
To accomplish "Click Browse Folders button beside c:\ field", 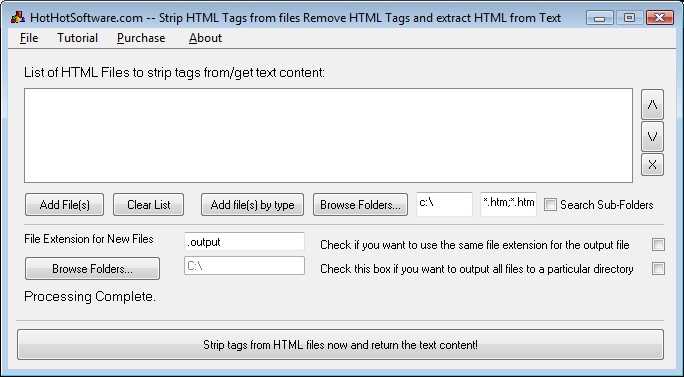I will coord(360,205).
